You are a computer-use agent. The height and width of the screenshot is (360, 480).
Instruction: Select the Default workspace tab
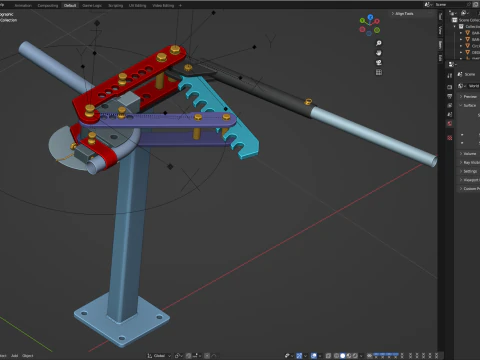pyautogui.click(x=70, y=5)
